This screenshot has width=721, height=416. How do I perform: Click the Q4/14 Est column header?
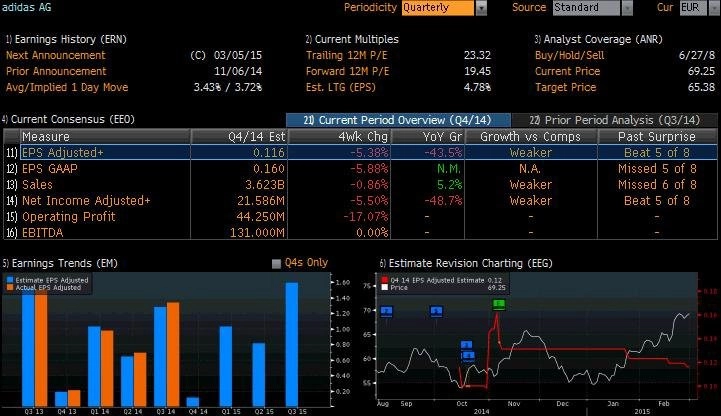tap(239, 137)
